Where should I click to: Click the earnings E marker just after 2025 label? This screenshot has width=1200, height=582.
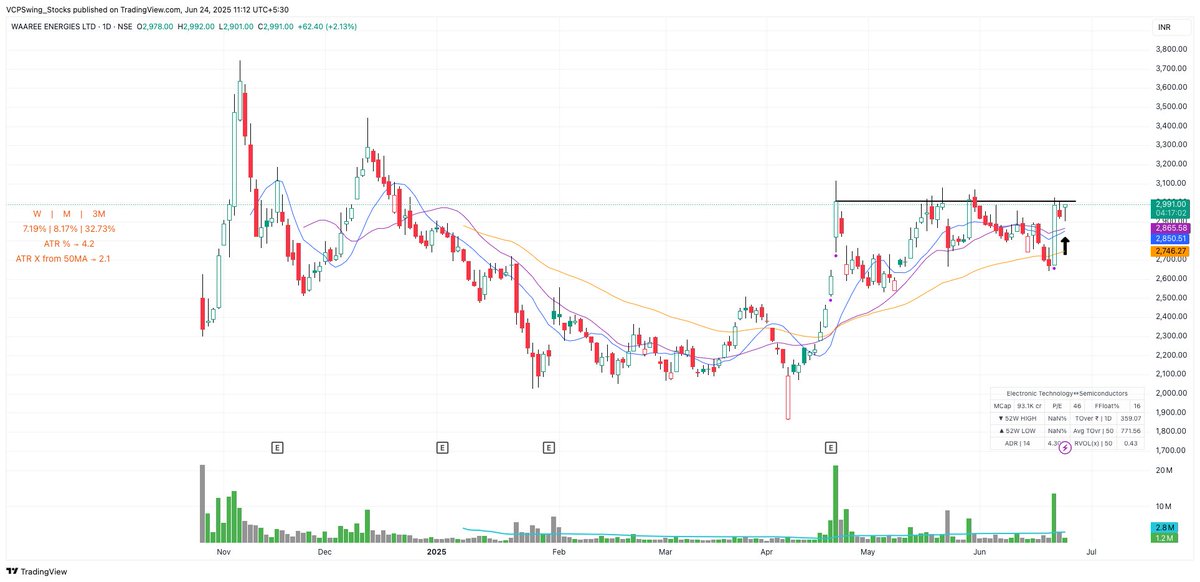coord(441,449)
